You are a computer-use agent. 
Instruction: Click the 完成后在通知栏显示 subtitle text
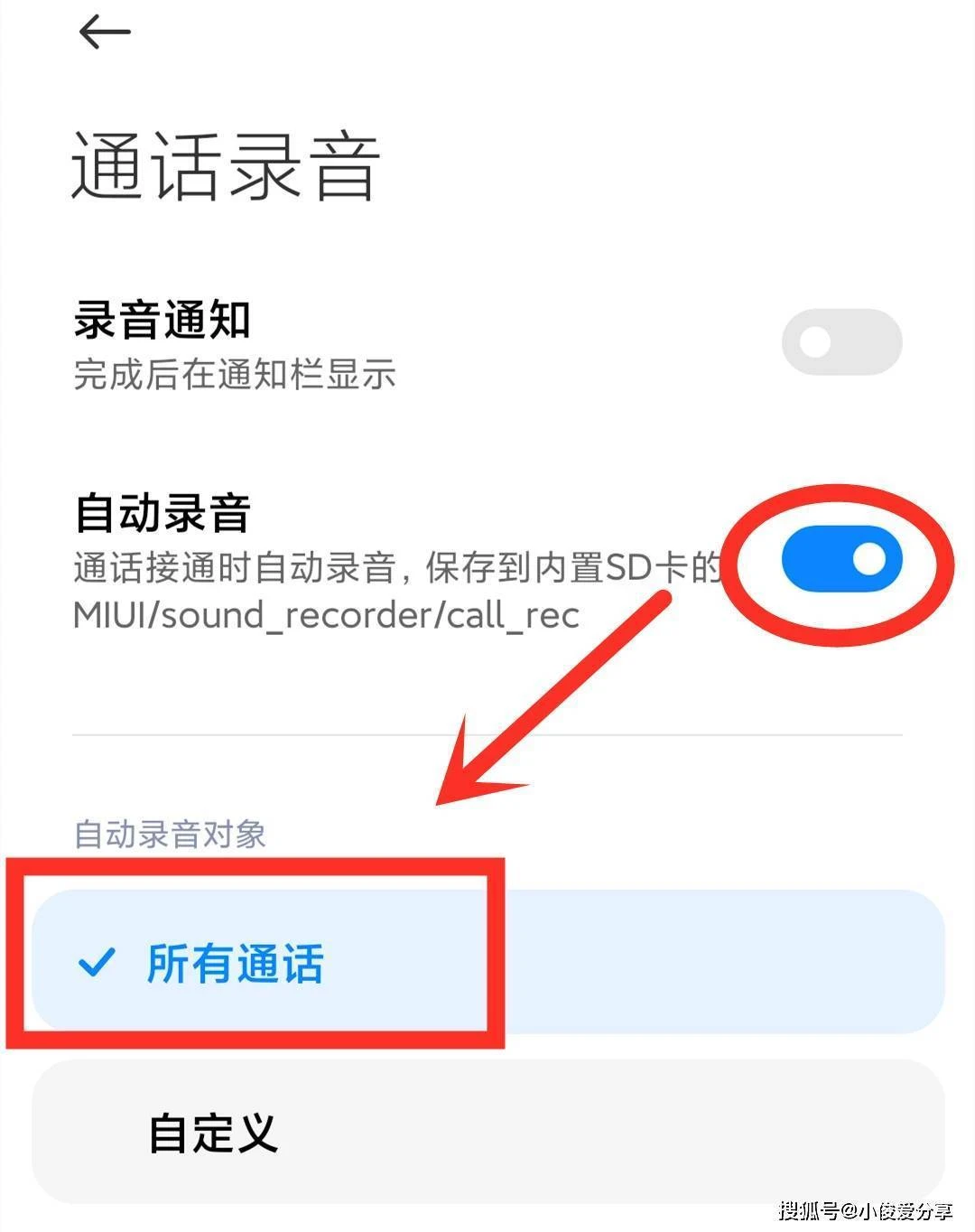tap(235, 374)
